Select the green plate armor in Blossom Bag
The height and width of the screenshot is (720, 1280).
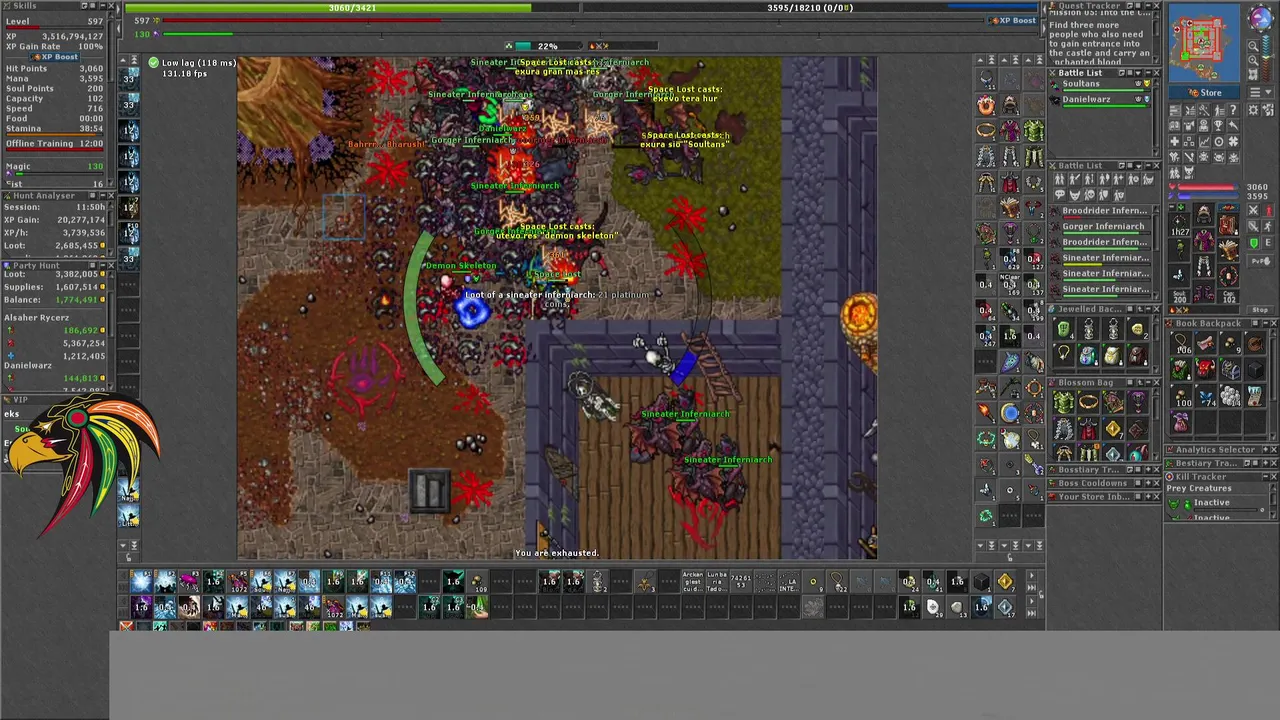click(1064, 402)
